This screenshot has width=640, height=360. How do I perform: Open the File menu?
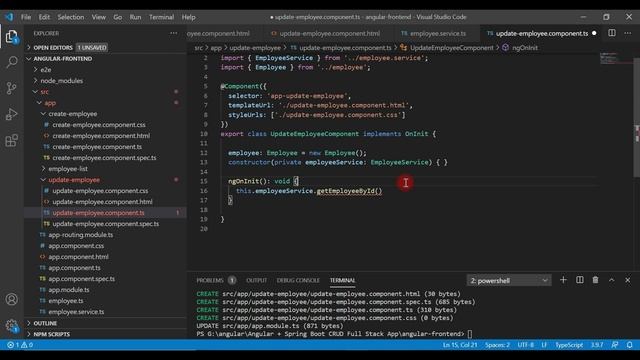pyautogui.click(x=26, y=17)
